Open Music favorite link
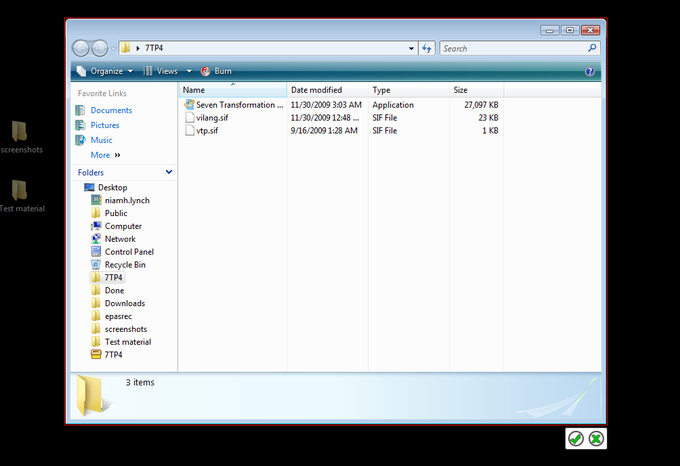680x466 pixels. tap(101, 140)
